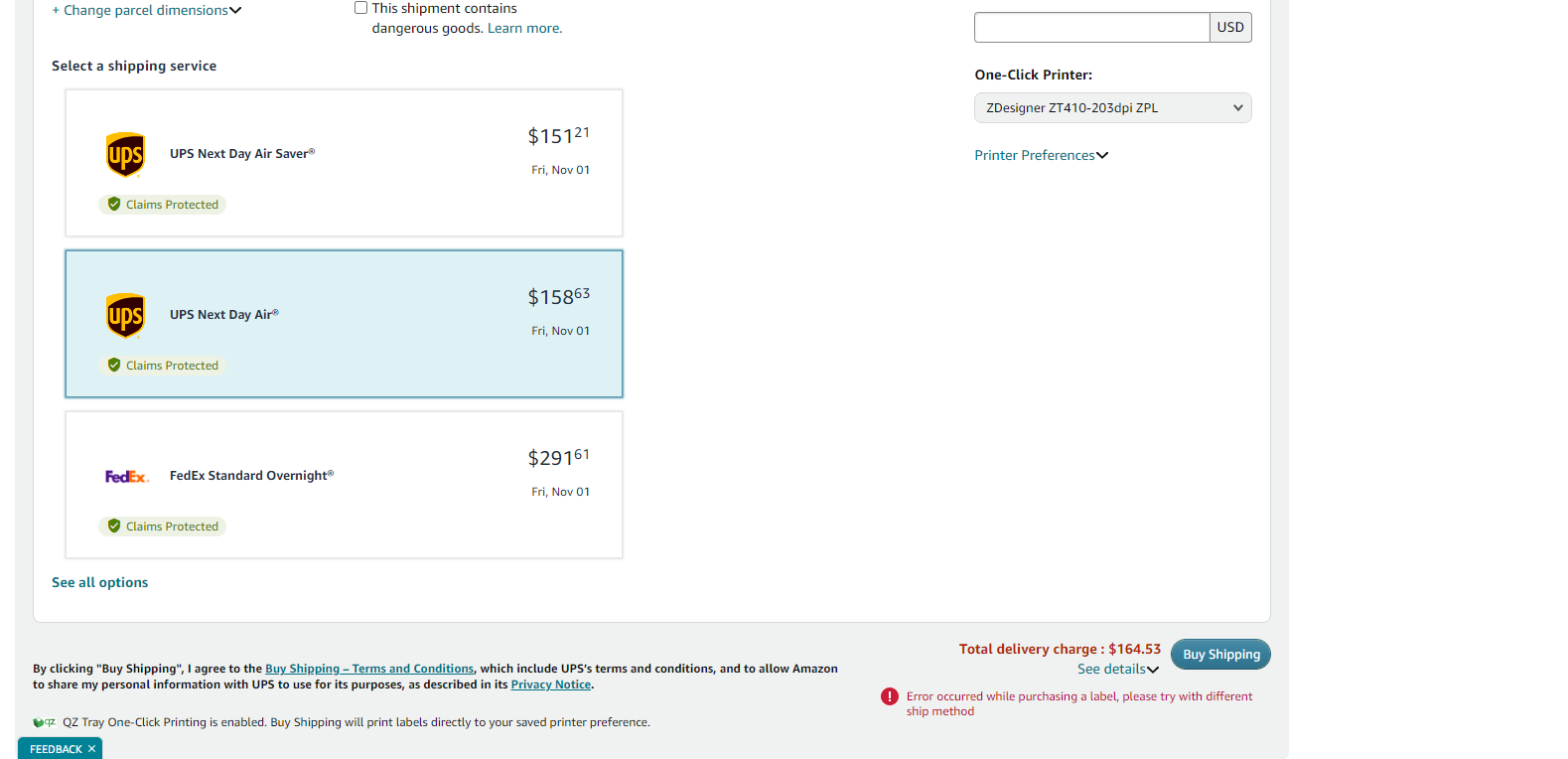Expand Printer Preferences
Image resolution: width=1568 pixels, height=759 pixels.
pos(1042,155)
